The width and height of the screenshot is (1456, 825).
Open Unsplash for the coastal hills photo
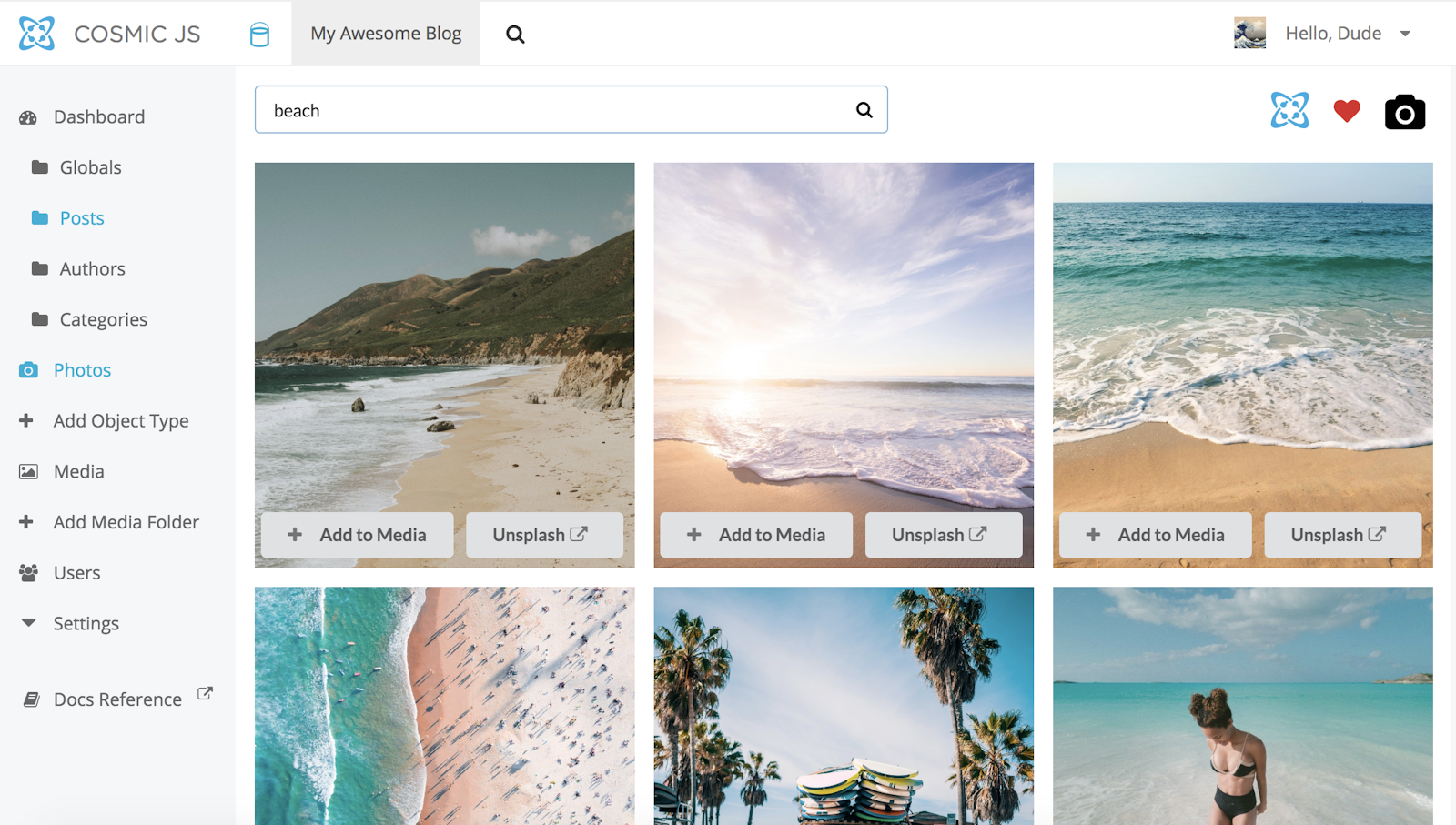(x=544, y=535)
